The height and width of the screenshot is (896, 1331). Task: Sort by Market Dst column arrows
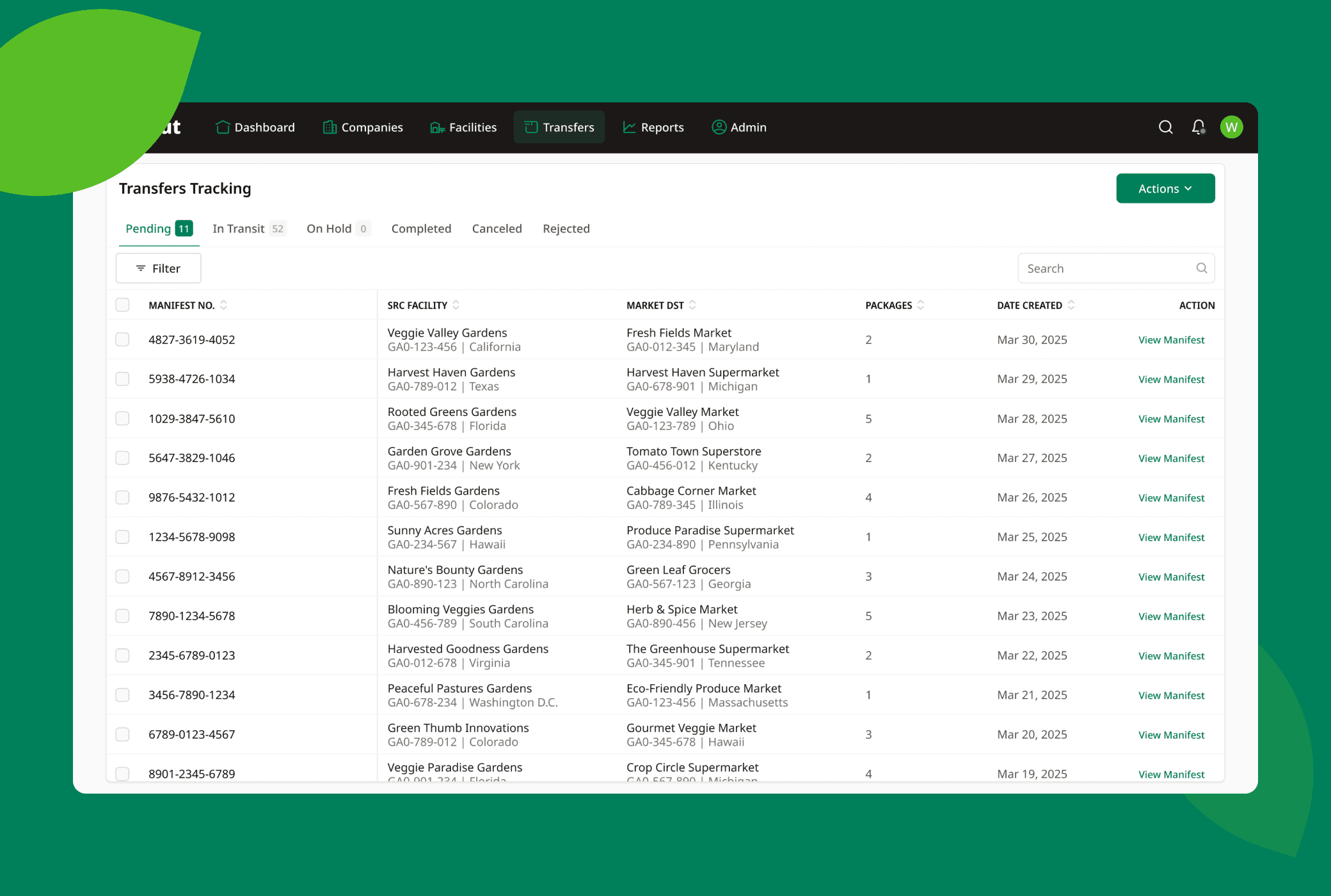(692, 305)
